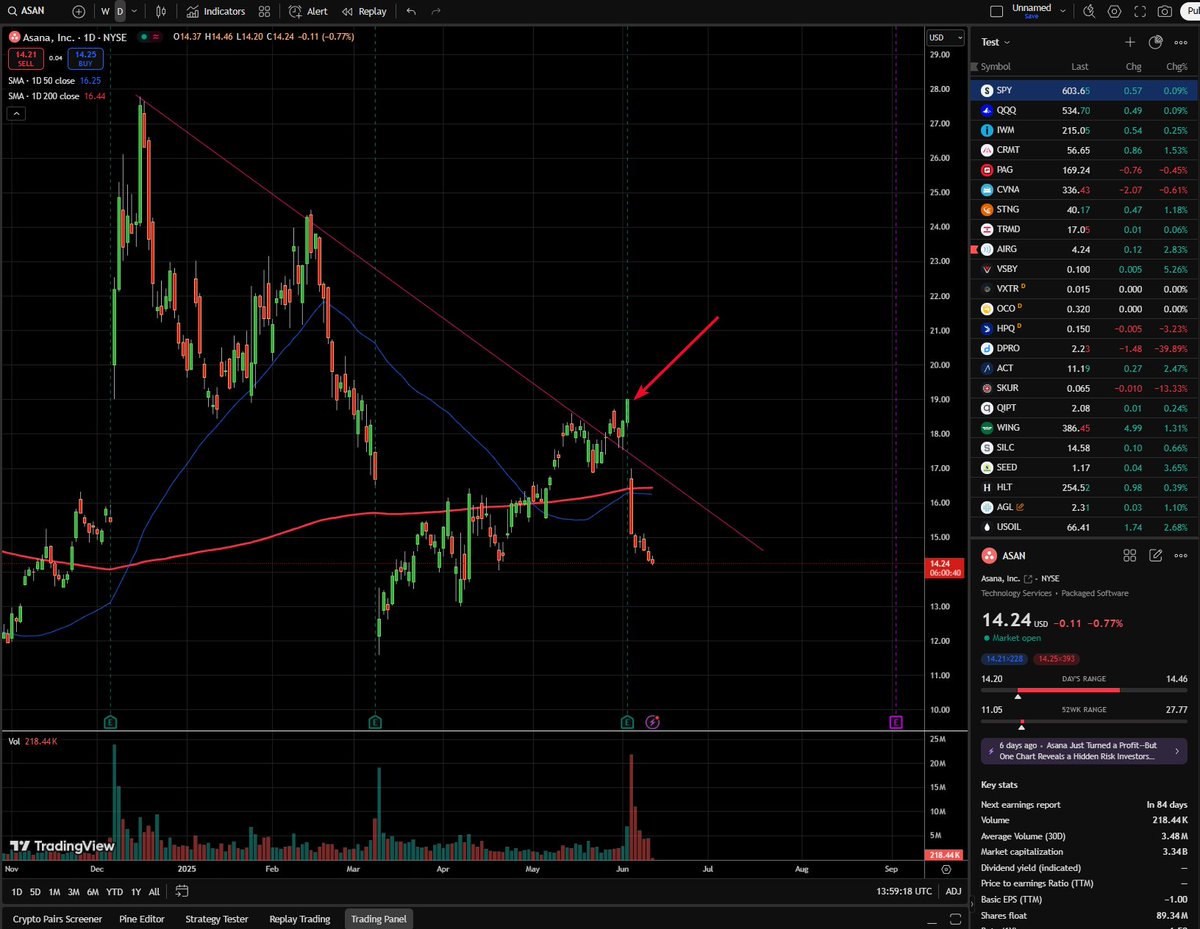Set chart range to YTD
1200x929 pixels.
(x=114, y=891)
